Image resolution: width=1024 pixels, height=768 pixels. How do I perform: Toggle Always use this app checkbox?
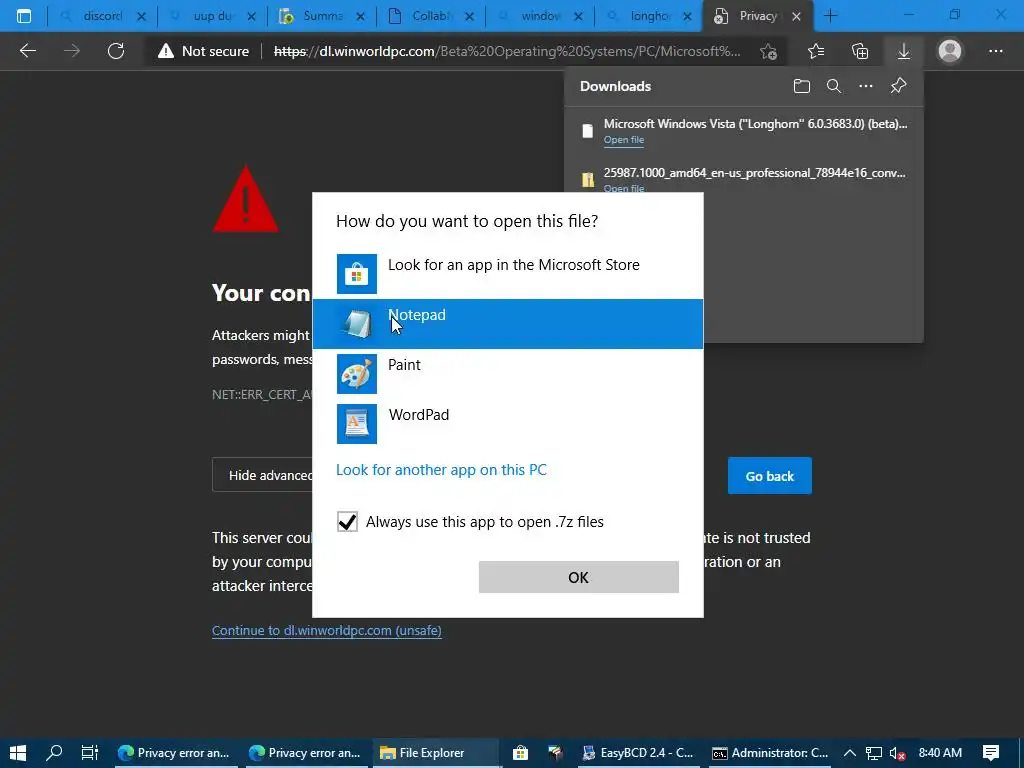point(347,522)
